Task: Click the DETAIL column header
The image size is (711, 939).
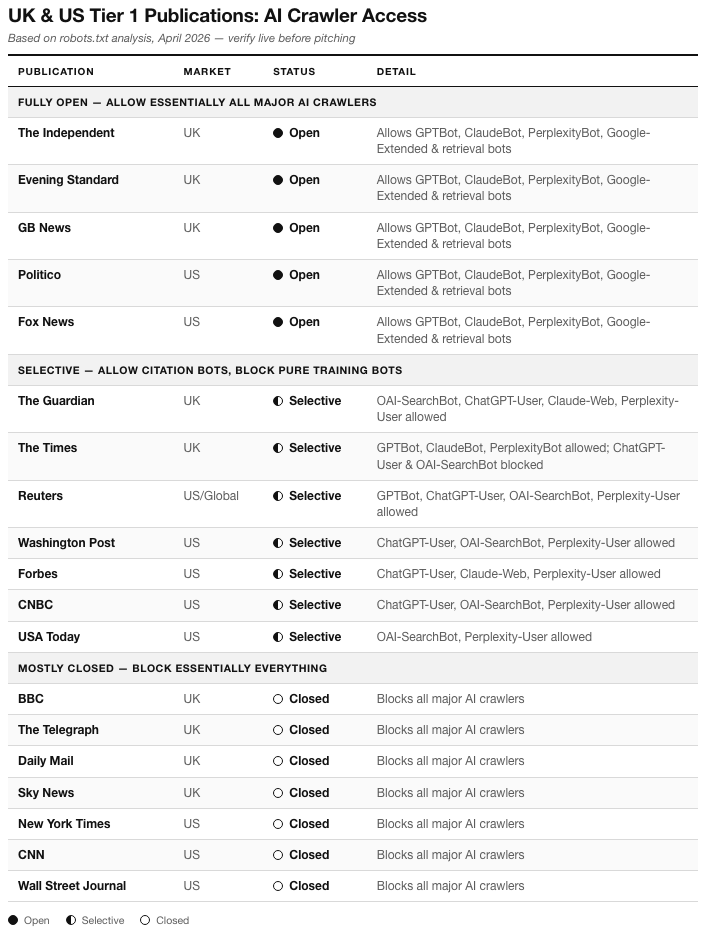Action: coord(396,72)
